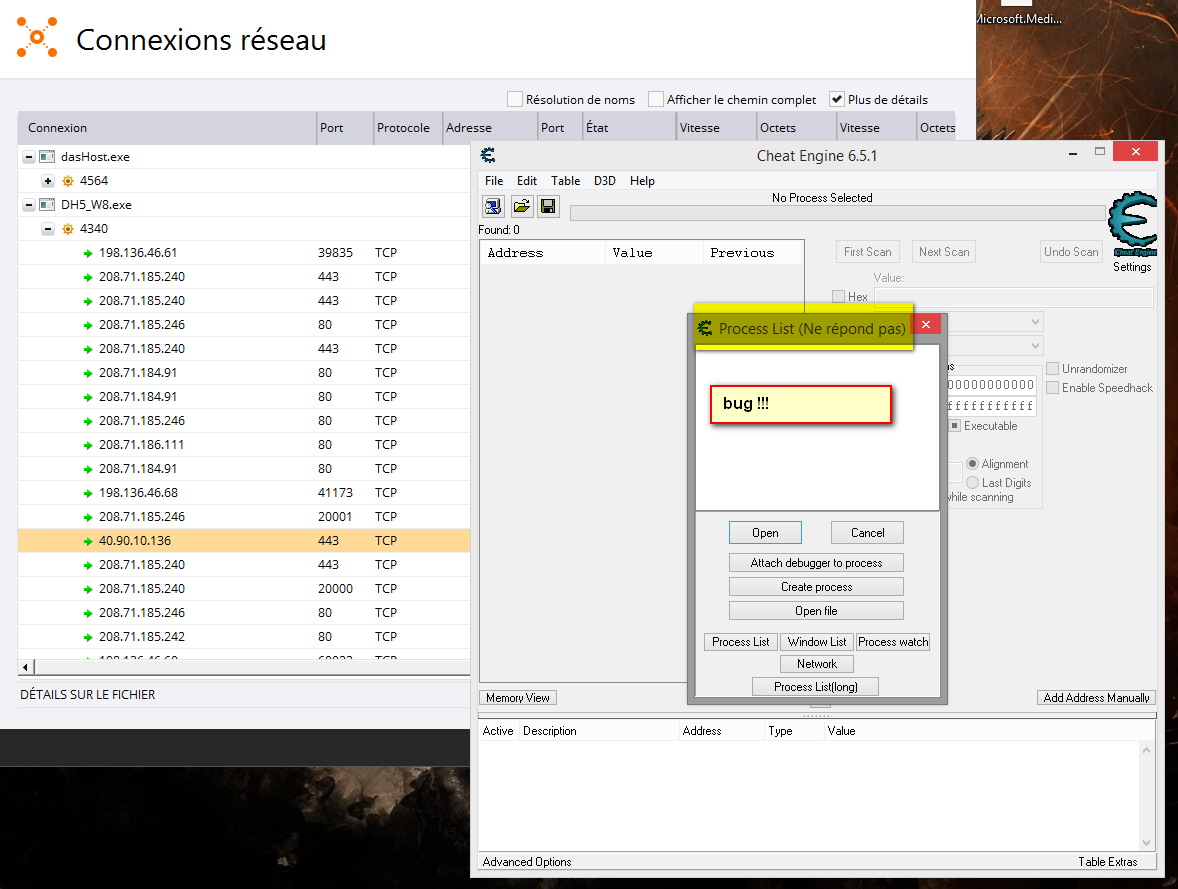Collapse the DH5_W8.exe tree node

click(x=28, y=205)
